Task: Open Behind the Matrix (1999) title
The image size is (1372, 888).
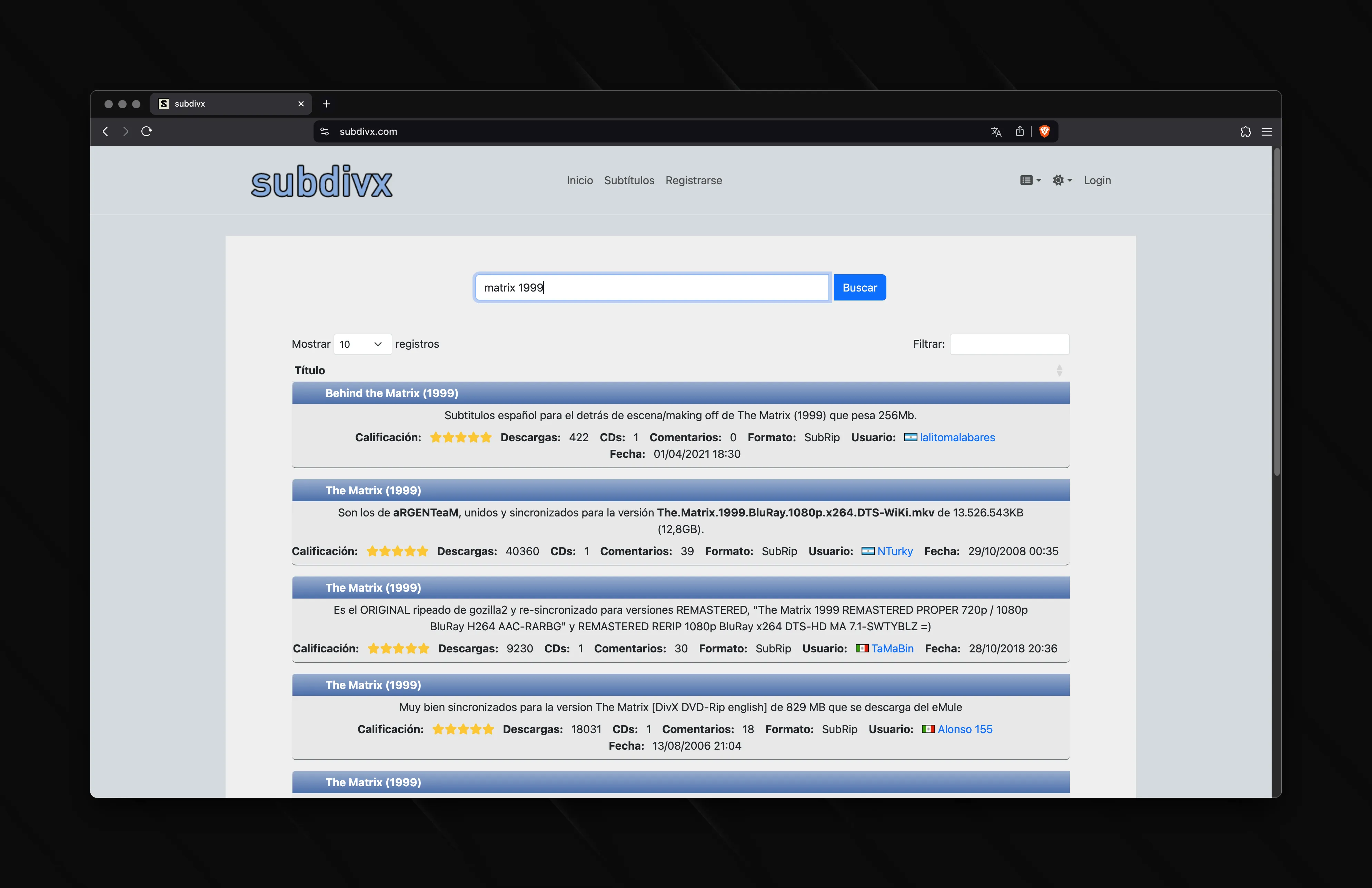Action: (x=391, y=393)
